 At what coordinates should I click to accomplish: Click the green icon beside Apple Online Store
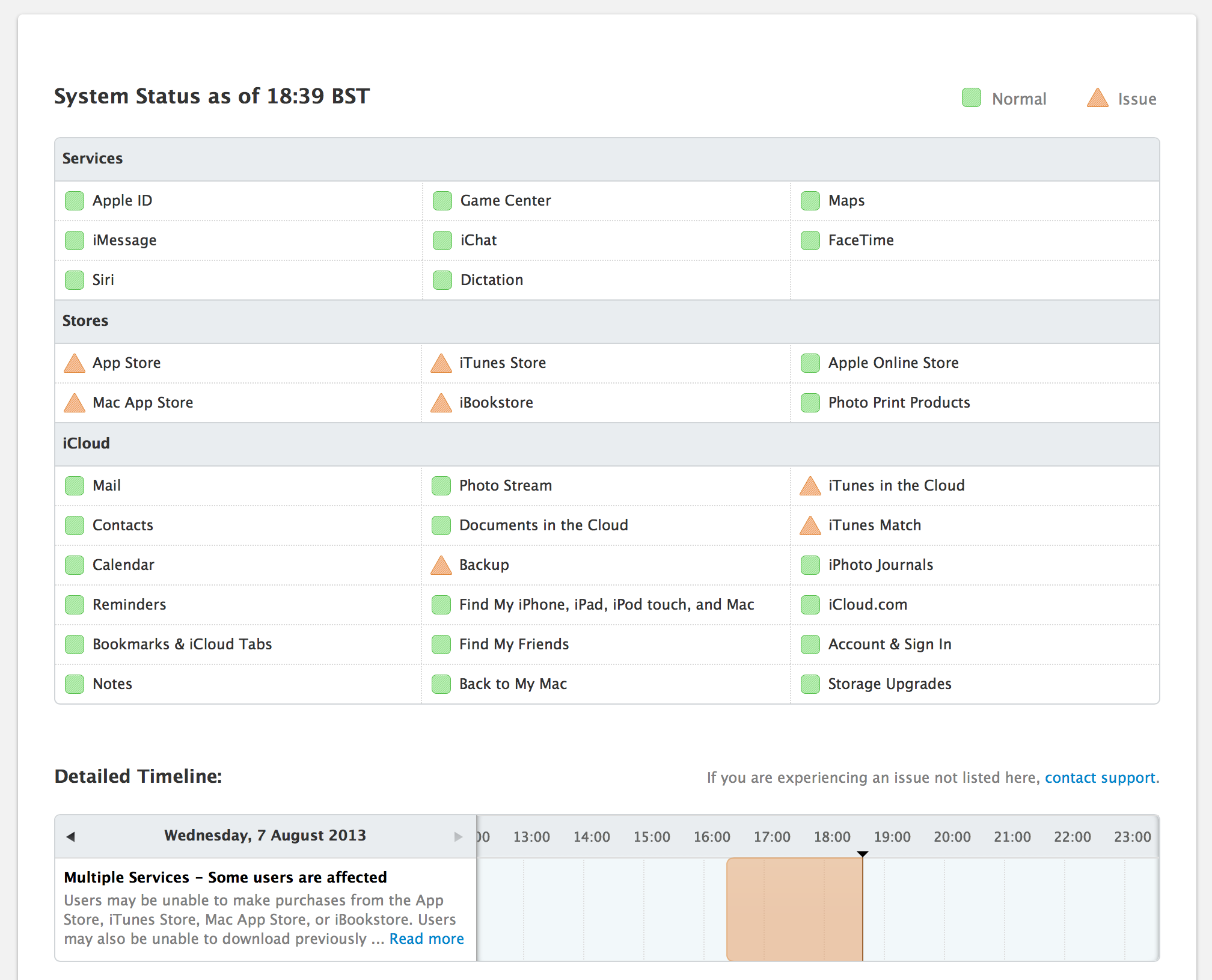click(x=810, y=363)
